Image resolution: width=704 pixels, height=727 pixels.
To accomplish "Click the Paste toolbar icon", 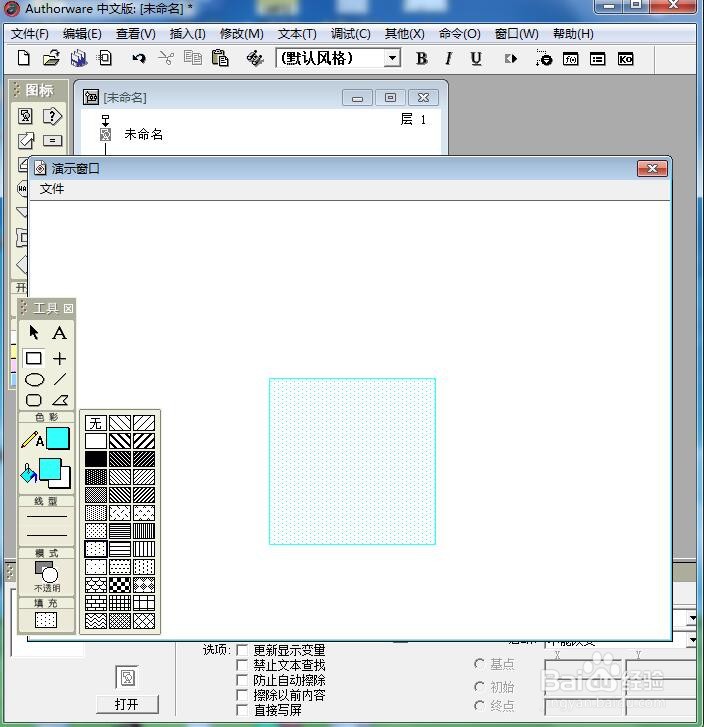I will (220, 58).
